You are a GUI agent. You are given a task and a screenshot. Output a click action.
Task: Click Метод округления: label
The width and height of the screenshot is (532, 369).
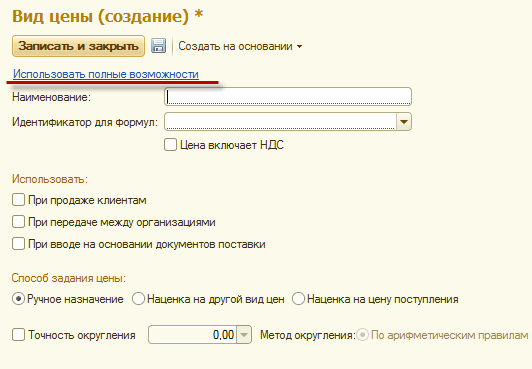click(x=308, y=335)
